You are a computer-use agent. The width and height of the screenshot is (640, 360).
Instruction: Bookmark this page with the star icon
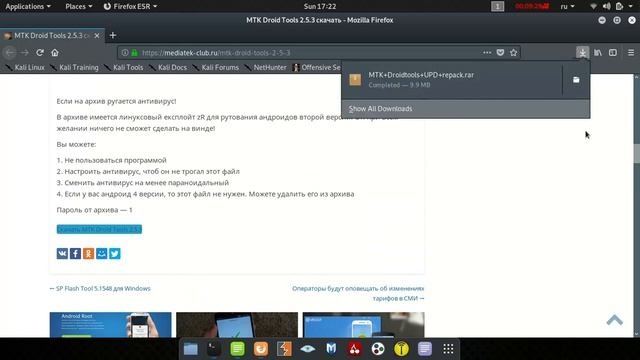click(513, 52)
